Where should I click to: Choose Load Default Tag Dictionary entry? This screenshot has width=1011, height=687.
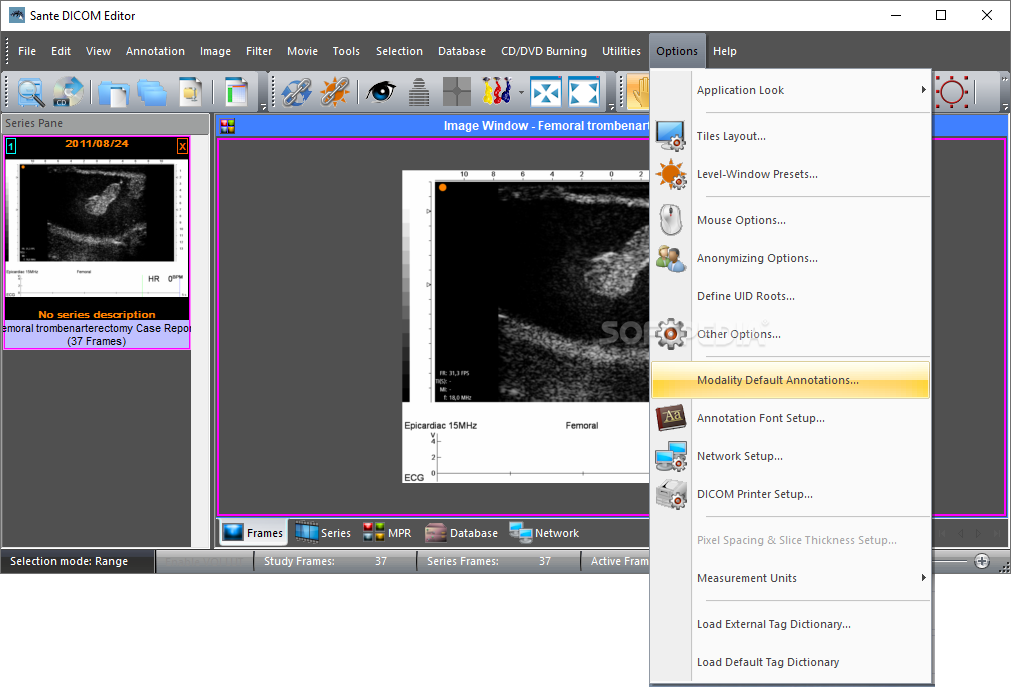click(x=790, y=662)
